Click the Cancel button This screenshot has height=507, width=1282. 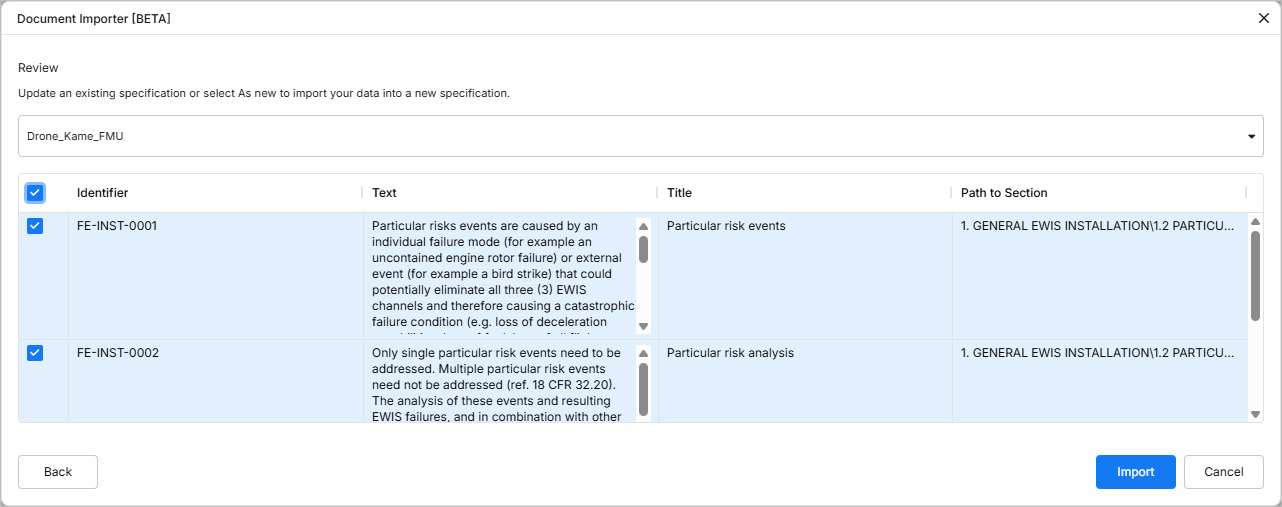(1223, 472)
